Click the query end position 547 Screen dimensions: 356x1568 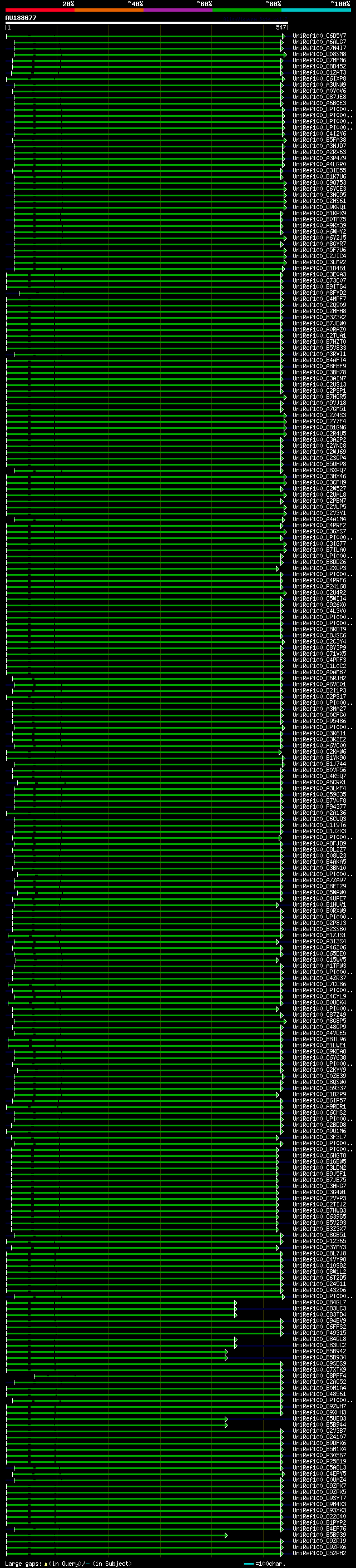coord(280,27)
